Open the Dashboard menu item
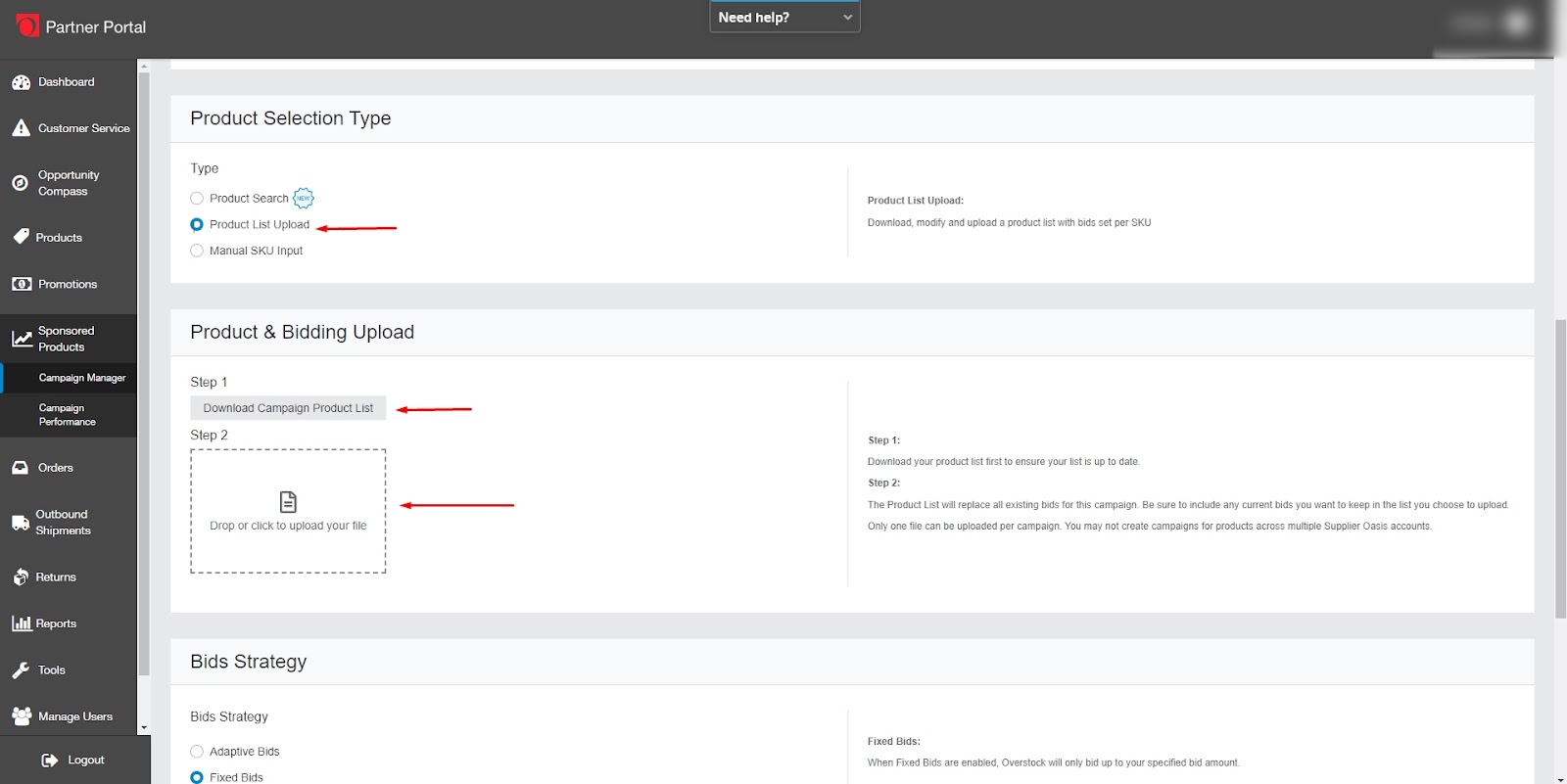The height and width of the screenshot is (784, 1567). 69,82
